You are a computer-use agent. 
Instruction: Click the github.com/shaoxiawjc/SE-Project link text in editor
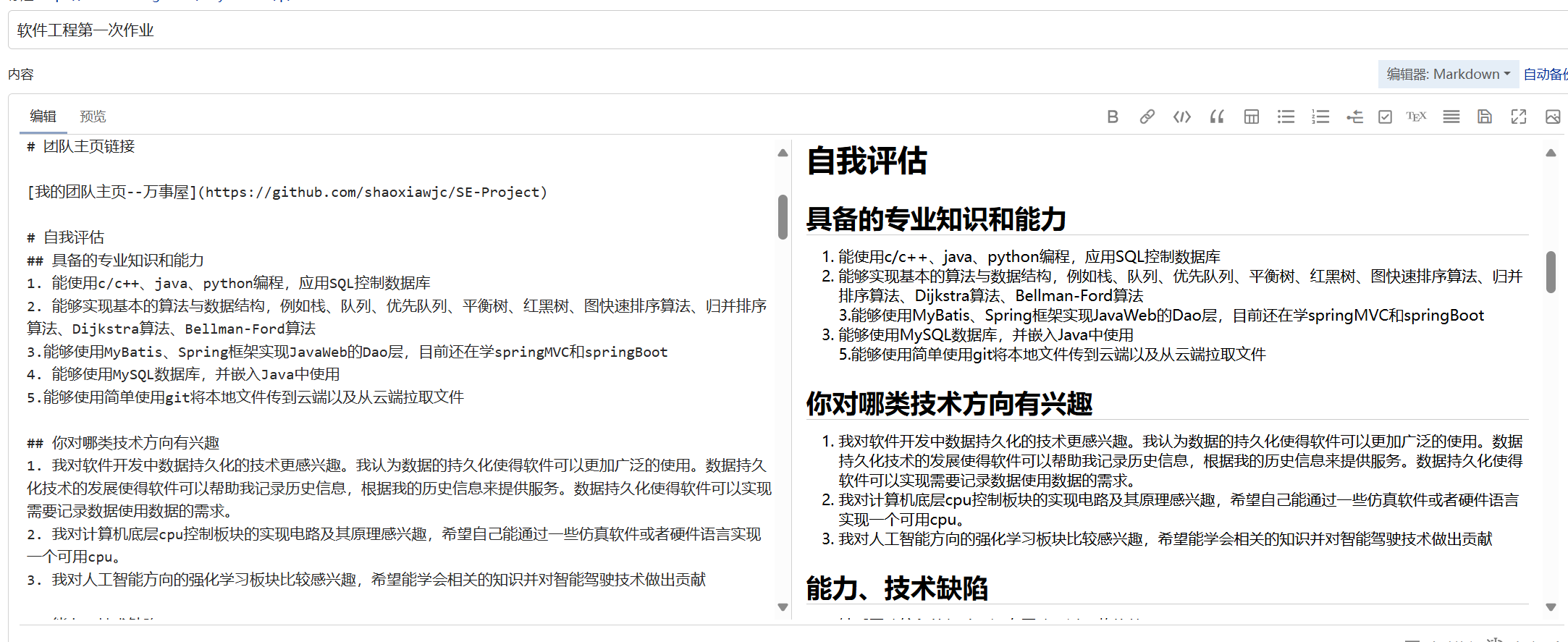(x=373, y=192)
